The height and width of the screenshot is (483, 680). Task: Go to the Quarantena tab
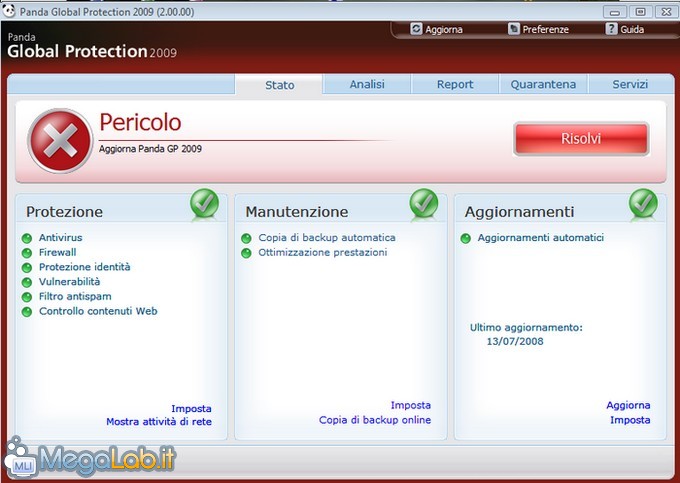coord(543,85)
